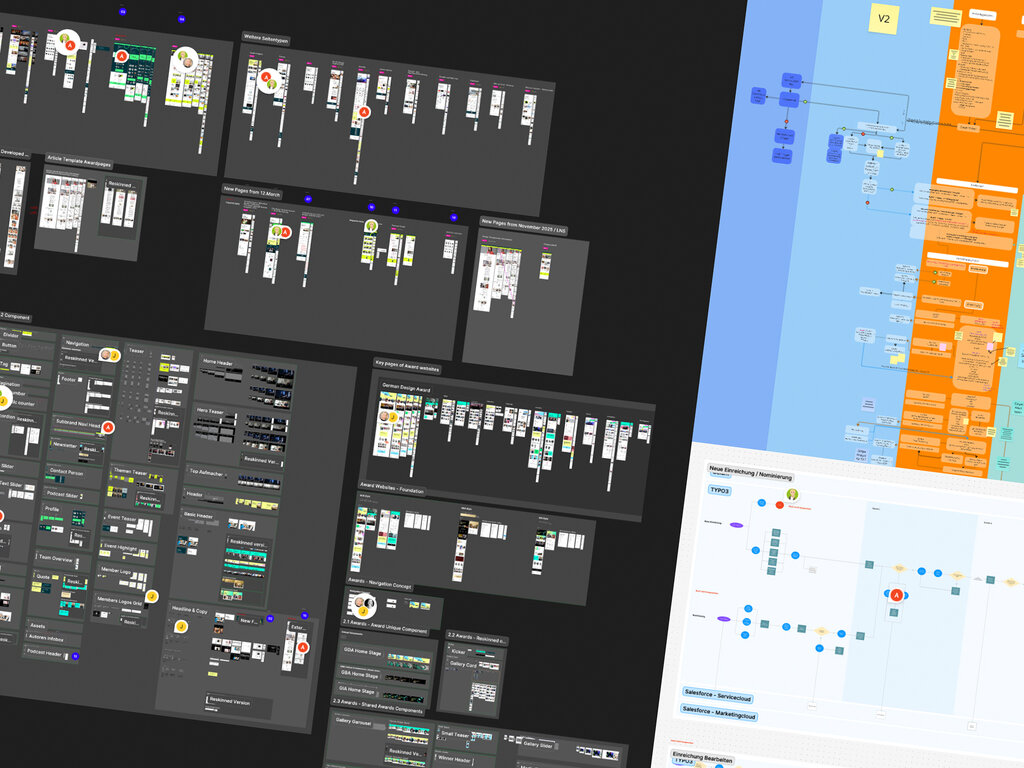Click the GDA Home Stage component label

(x=362, y=650)
